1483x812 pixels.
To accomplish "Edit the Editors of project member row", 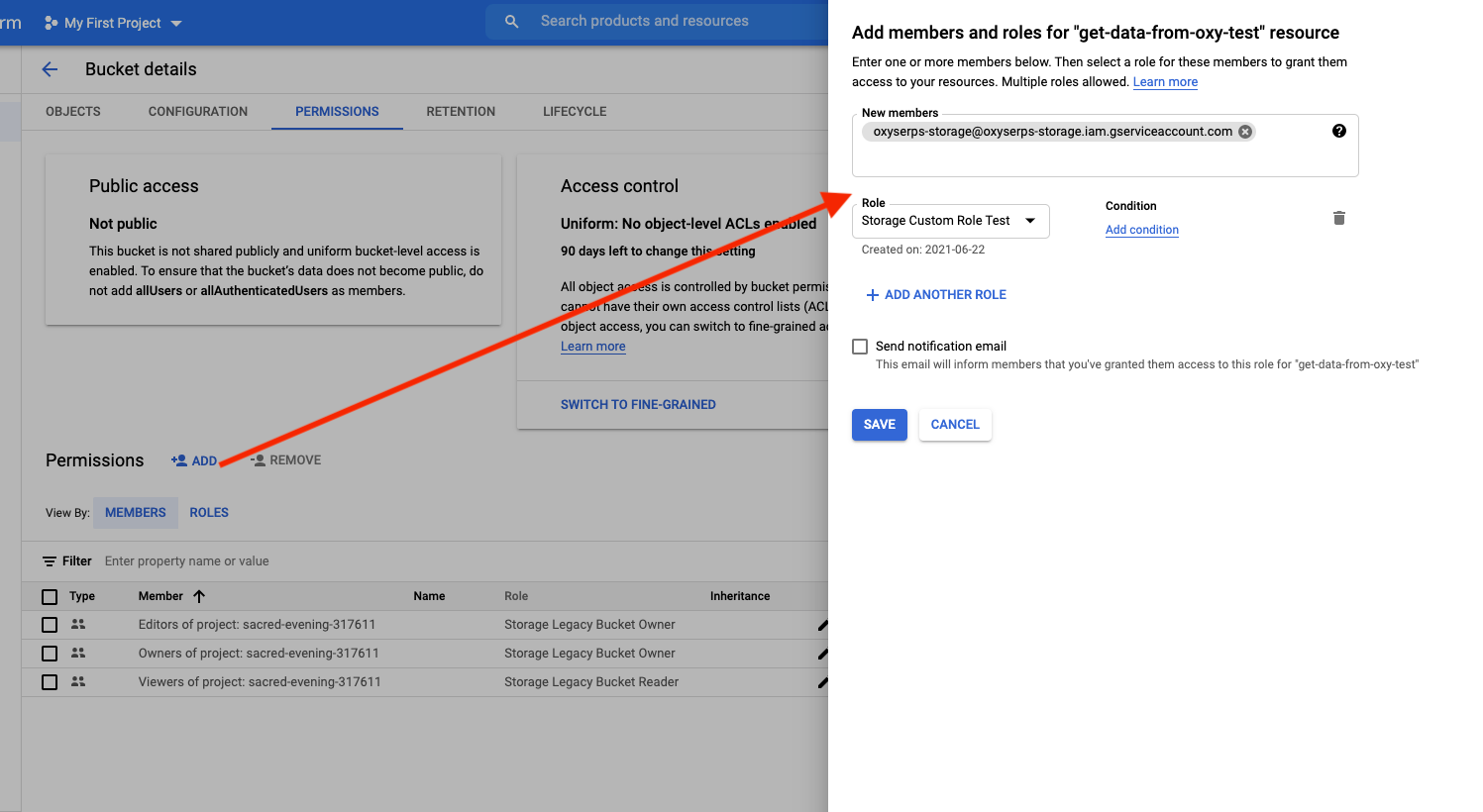I will (821, 625).
